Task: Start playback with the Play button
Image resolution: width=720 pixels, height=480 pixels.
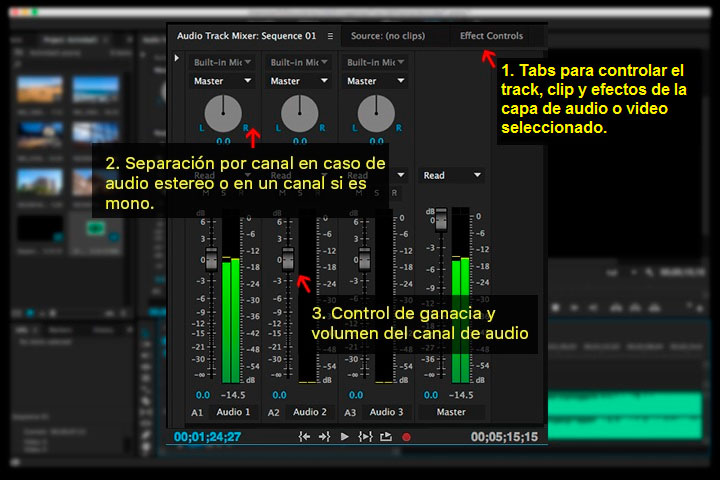Action: (344, 437)
